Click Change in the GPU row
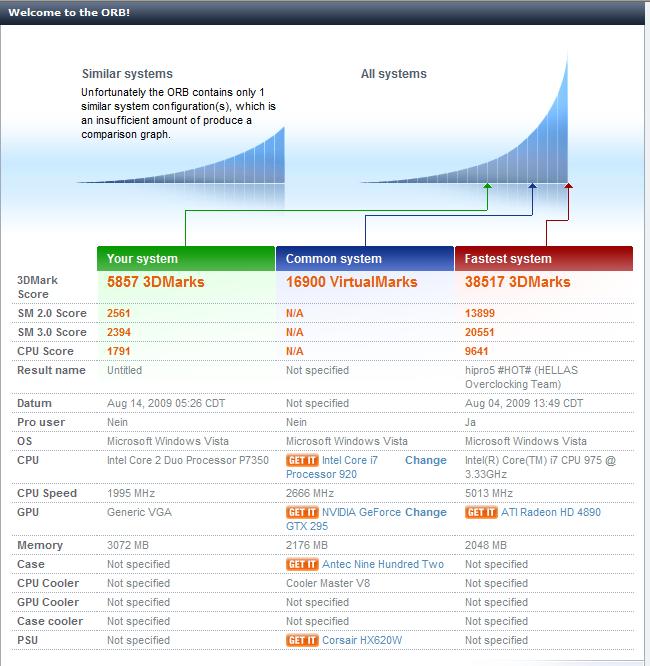This screenshot has height=666, width=650. point(425,512)
